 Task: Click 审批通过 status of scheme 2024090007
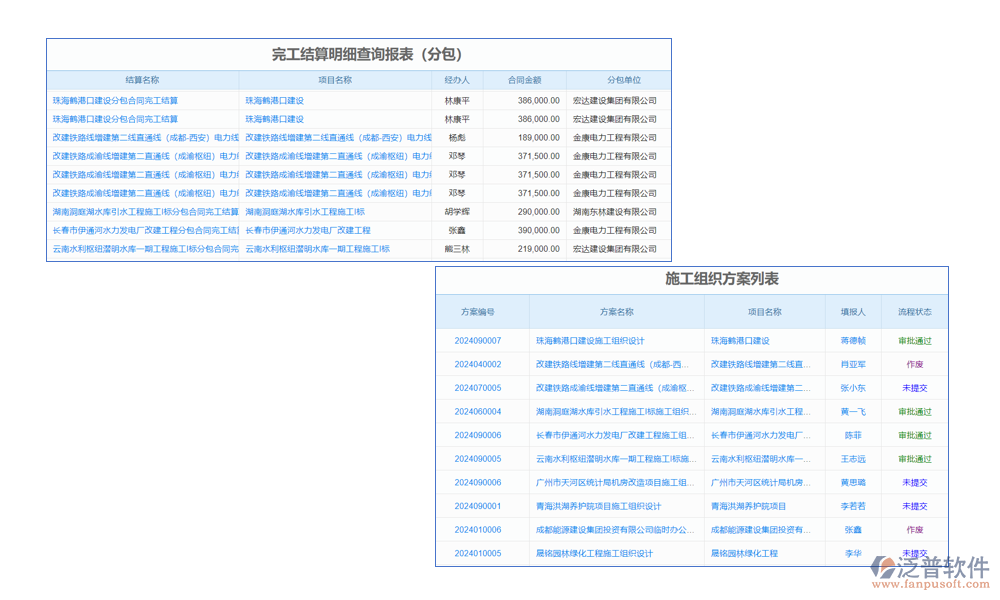tap(915, 340)
